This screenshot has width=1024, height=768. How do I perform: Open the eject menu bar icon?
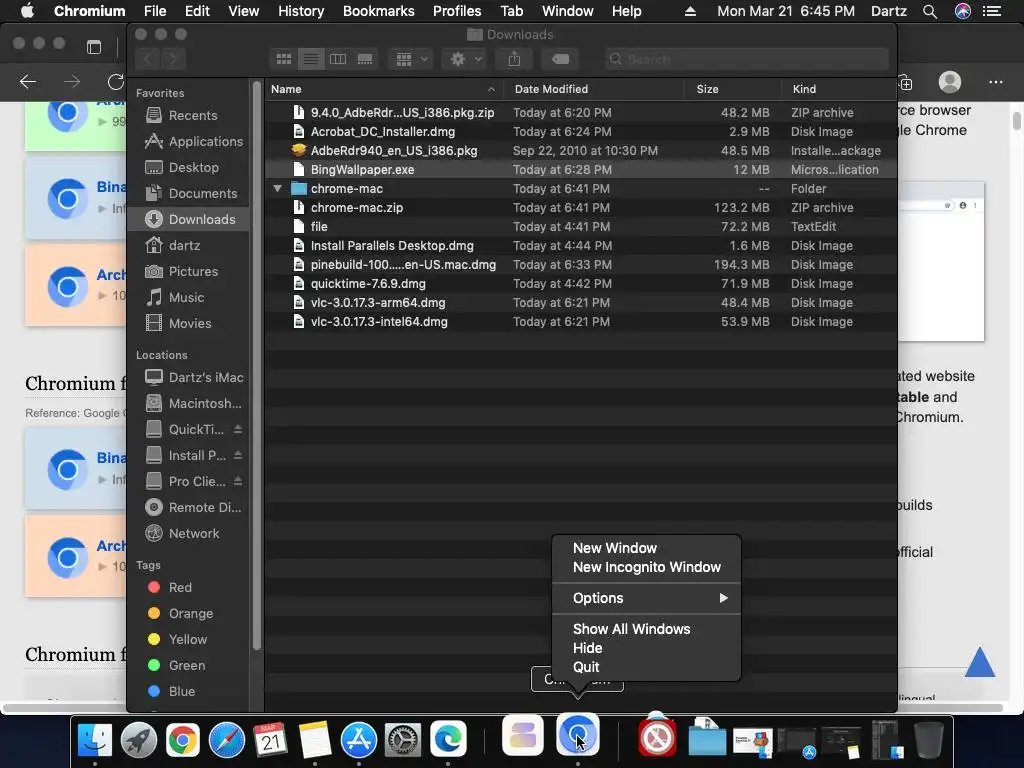tap(690, 11)
